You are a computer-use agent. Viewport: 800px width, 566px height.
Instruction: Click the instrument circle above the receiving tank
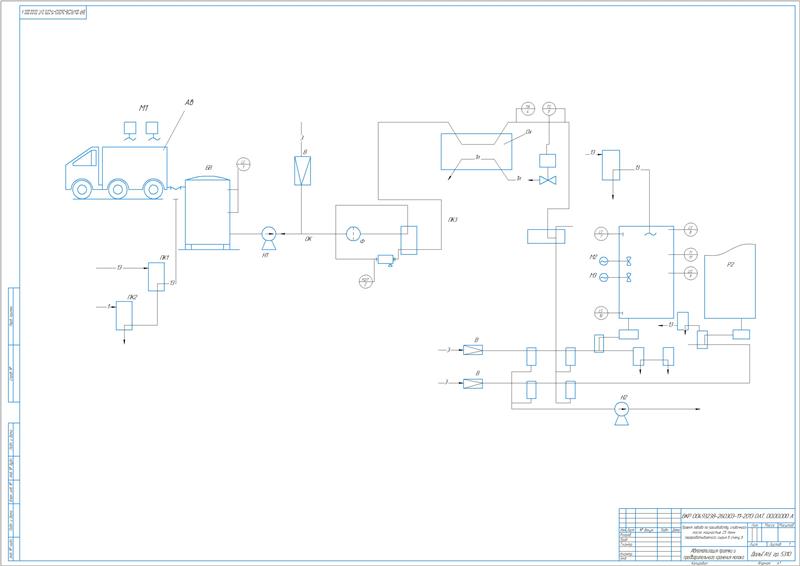244,164
